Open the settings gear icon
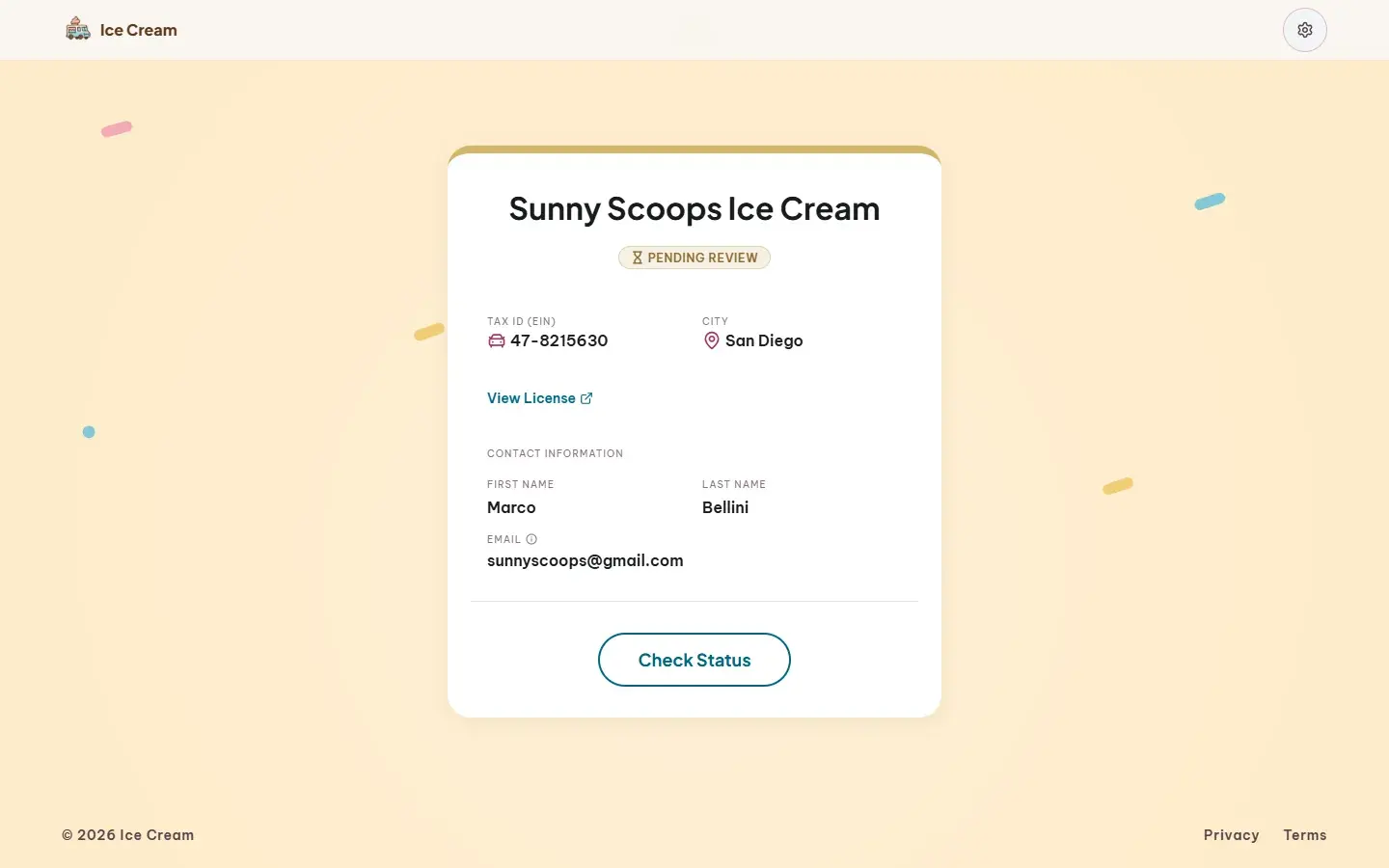This screenshot has width=1389, height=868. coord(1305,30)
